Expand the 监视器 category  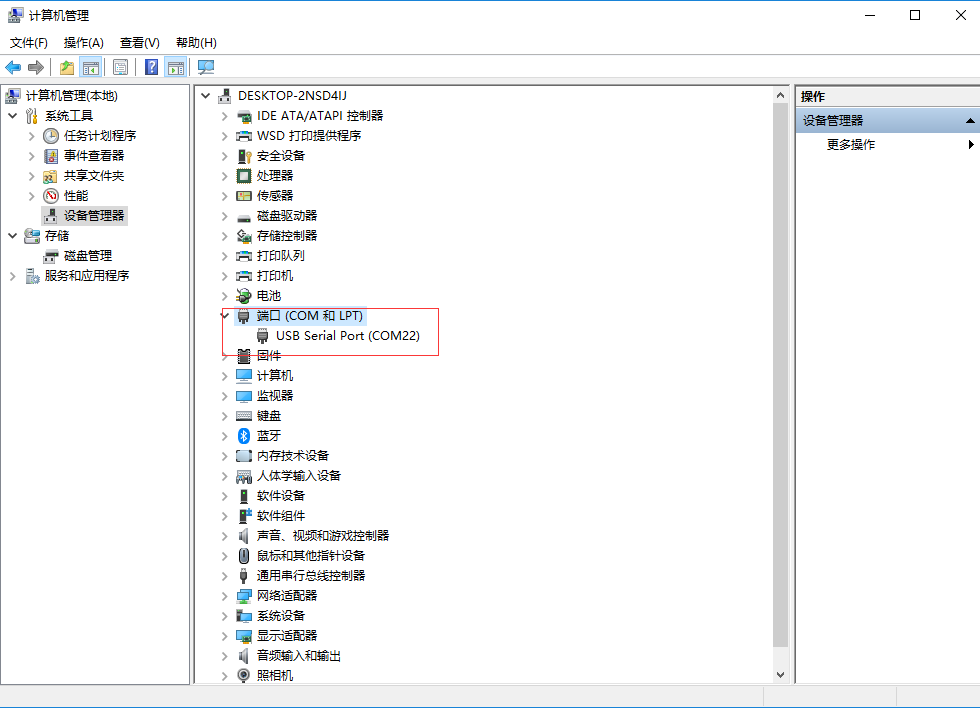point(224,396)
